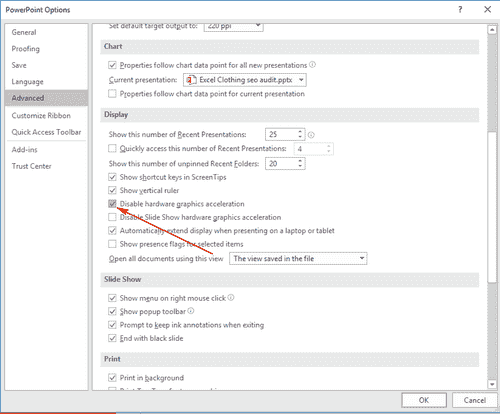500x414 pixels.
Task: Click the PowerPoint file icon in Current presentation box
Action: 191,80
